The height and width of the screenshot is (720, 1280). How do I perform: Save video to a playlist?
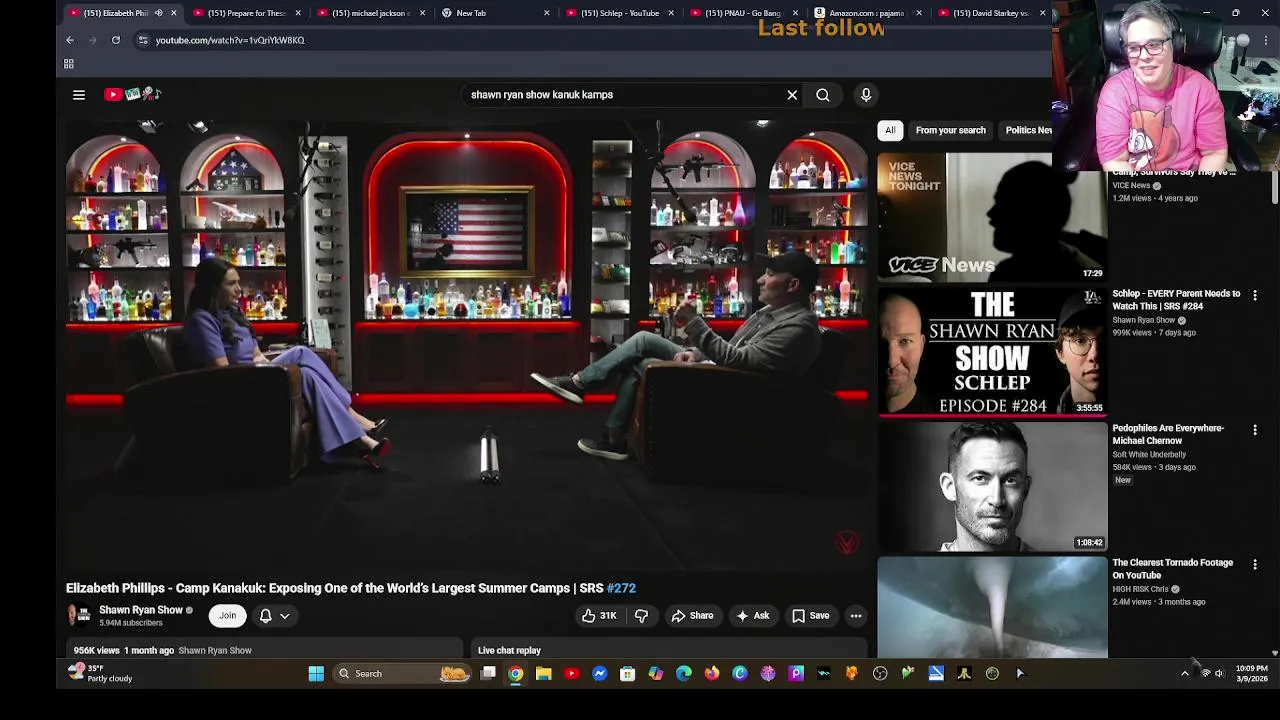811,616
